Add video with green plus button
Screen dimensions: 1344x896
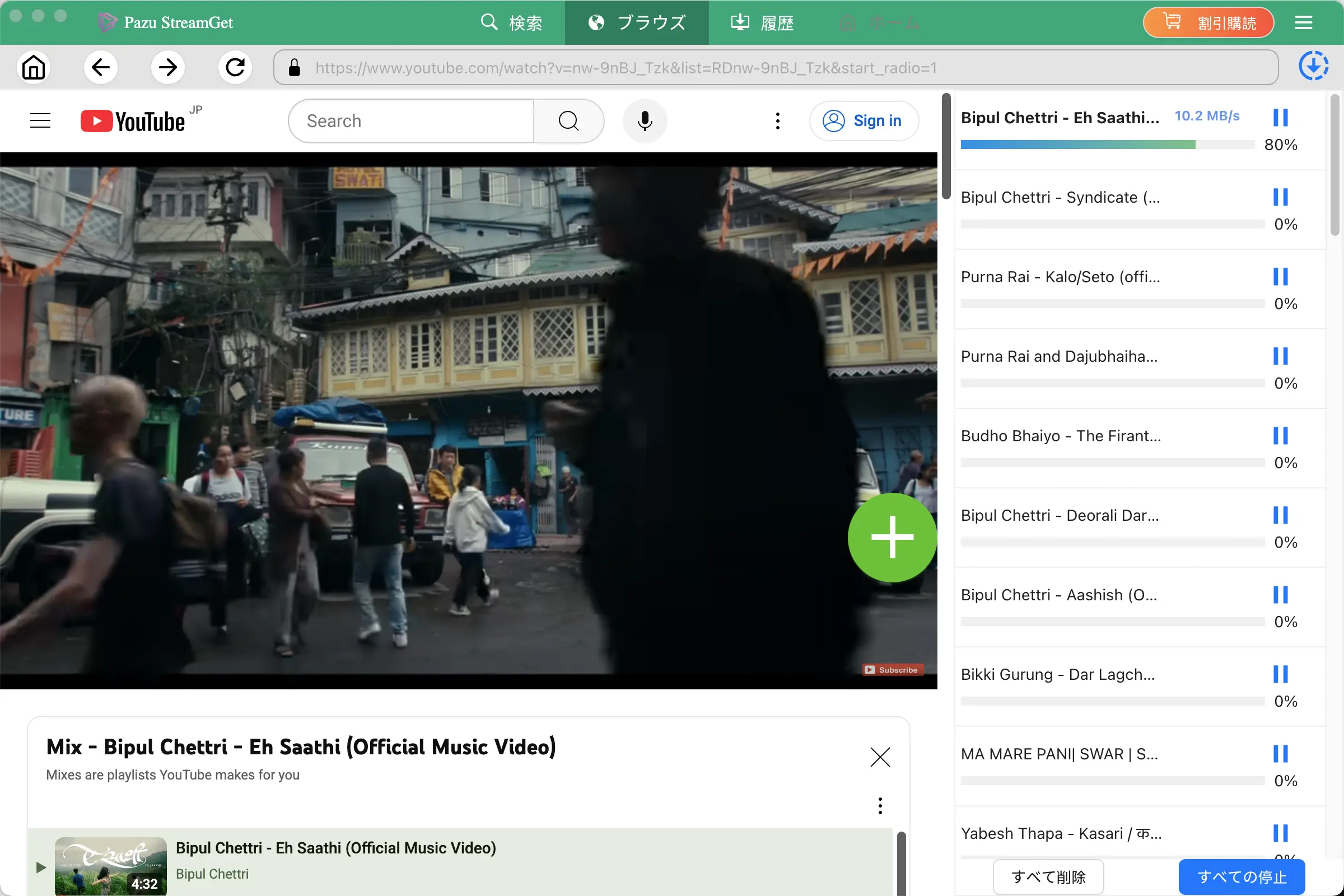pos(892,537)
